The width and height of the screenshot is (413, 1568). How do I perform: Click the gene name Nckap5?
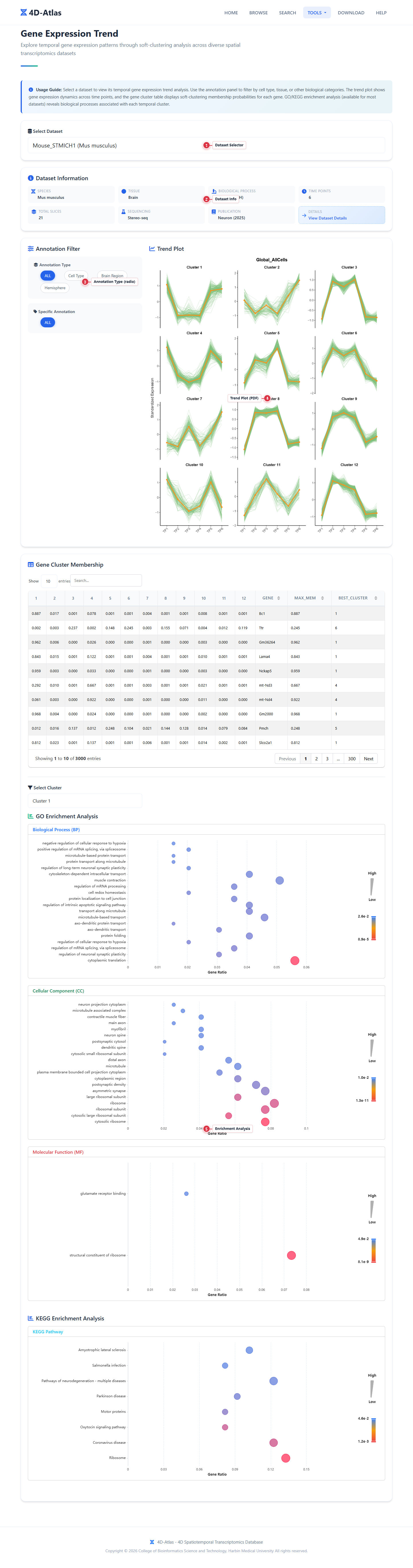tap(265, 671)
